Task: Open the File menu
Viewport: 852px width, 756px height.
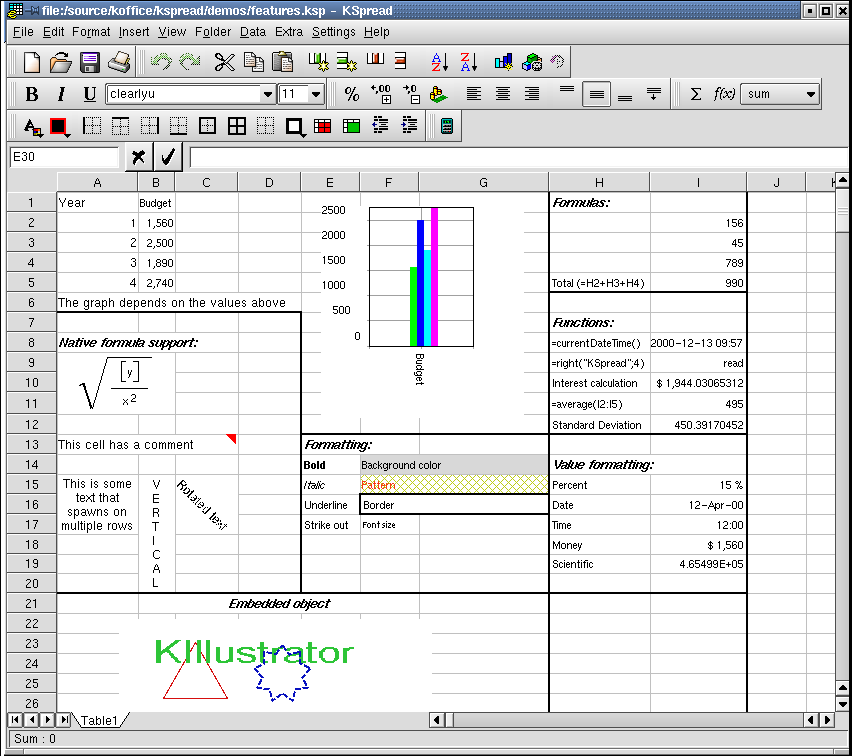Action: coord(23,32)
